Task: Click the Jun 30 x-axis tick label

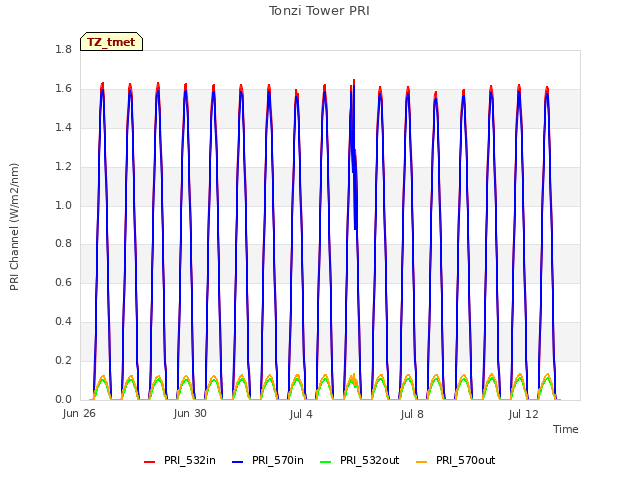Action: pyautogui.click(x=190, y=413)
